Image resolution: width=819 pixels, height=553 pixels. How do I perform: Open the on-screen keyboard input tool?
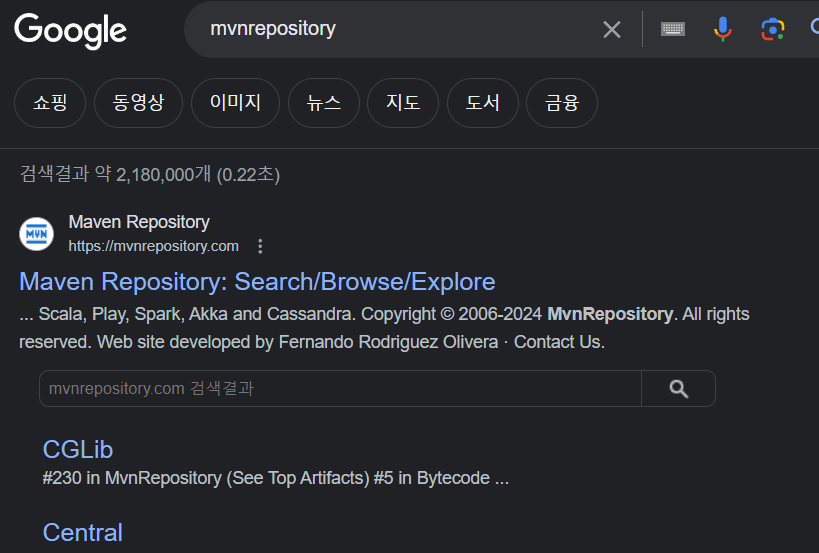[673, 29]
